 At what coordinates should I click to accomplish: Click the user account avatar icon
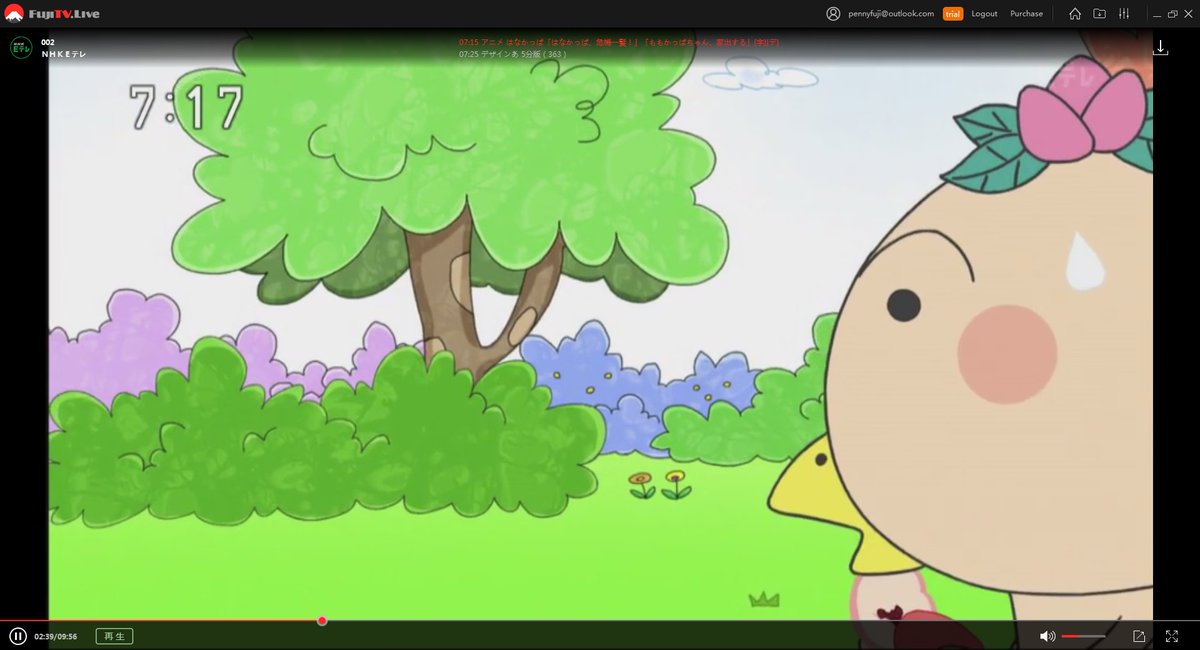point(833,14)
